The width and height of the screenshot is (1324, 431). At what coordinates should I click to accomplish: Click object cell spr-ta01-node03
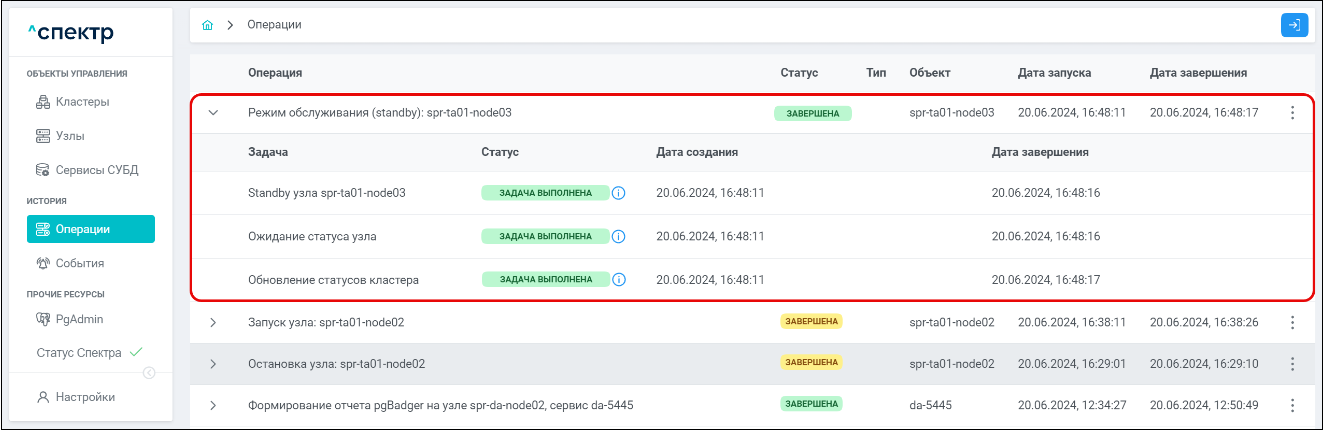(952, 113)
